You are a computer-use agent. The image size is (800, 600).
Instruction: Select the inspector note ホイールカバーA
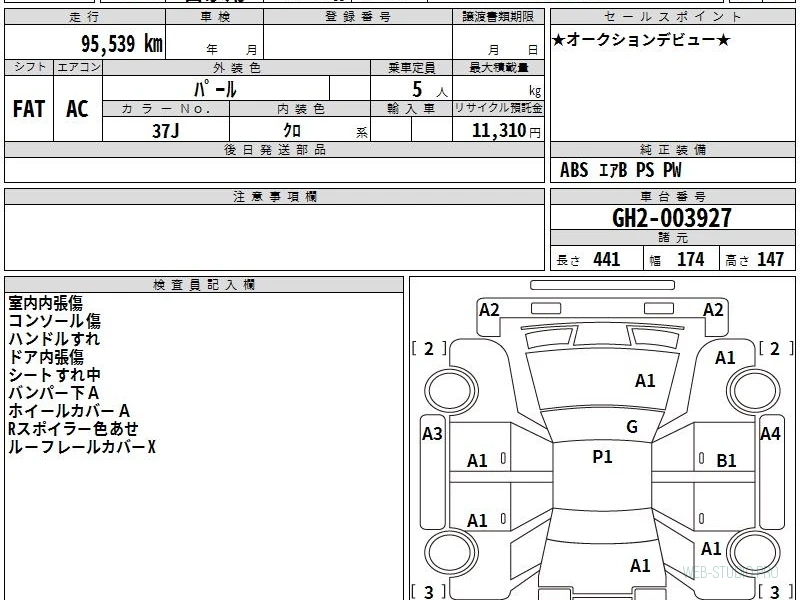coord(69,411)
